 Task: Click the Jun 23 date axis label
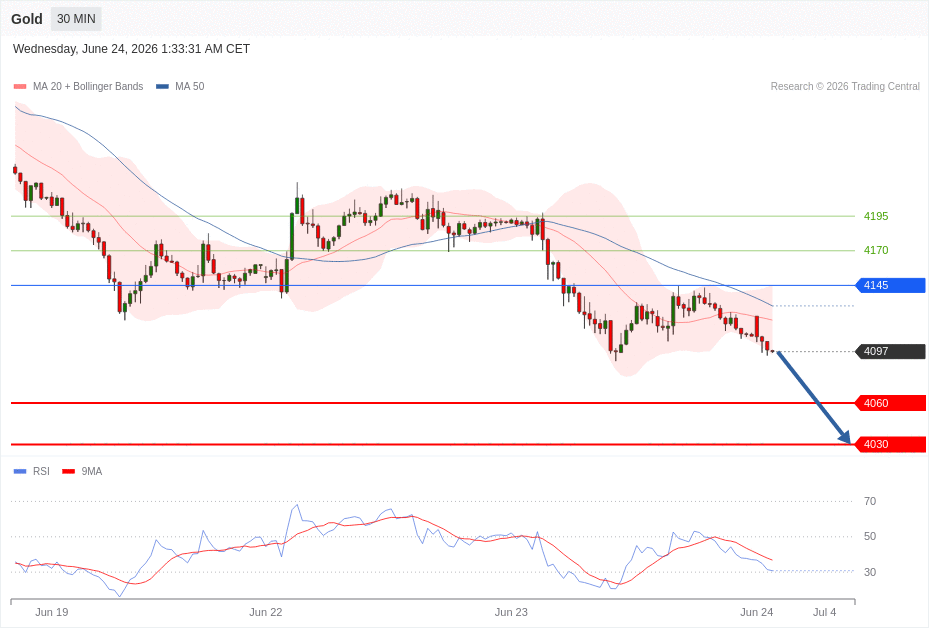point(511,612)
